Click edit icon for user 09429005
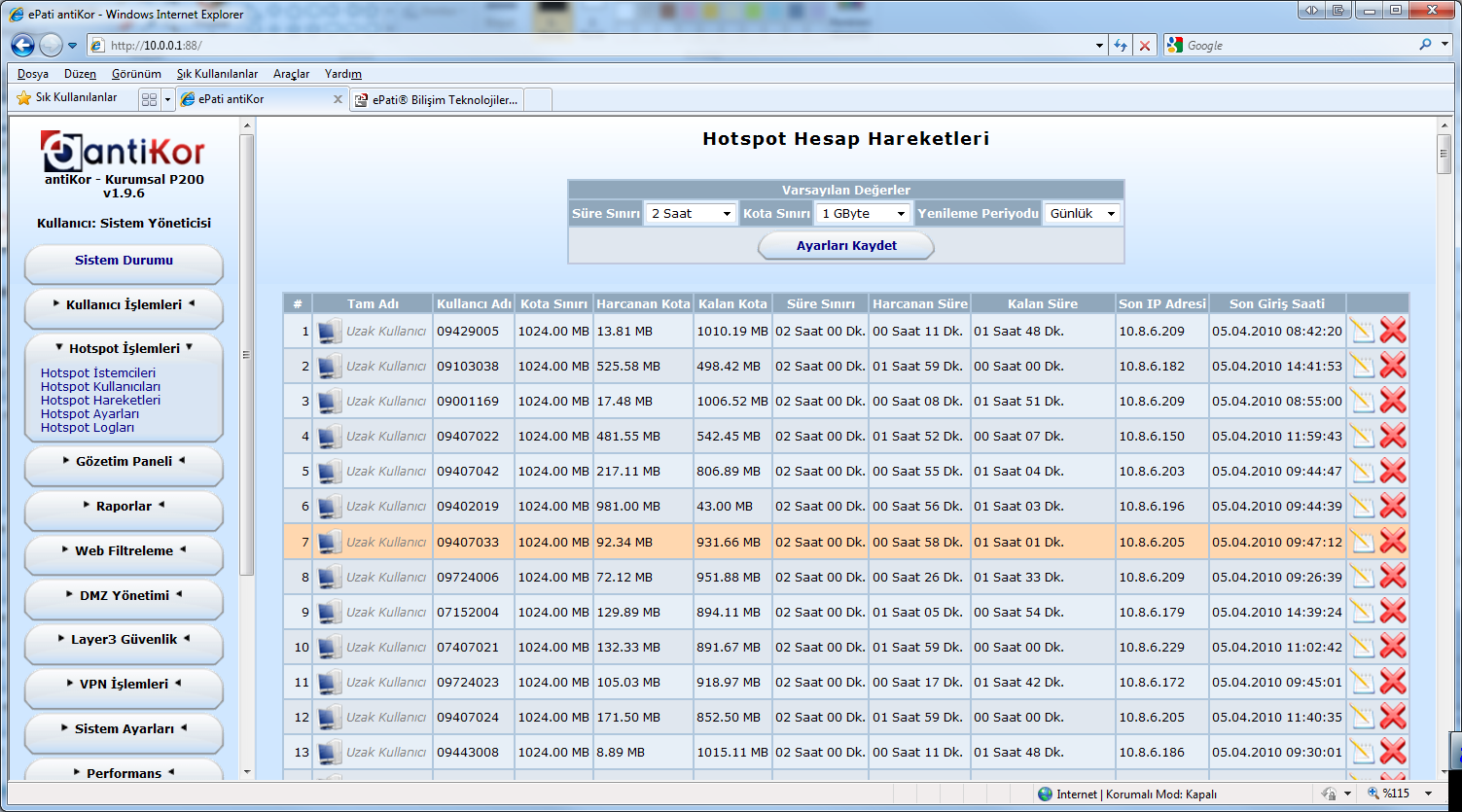 (x=1362, y=331)
